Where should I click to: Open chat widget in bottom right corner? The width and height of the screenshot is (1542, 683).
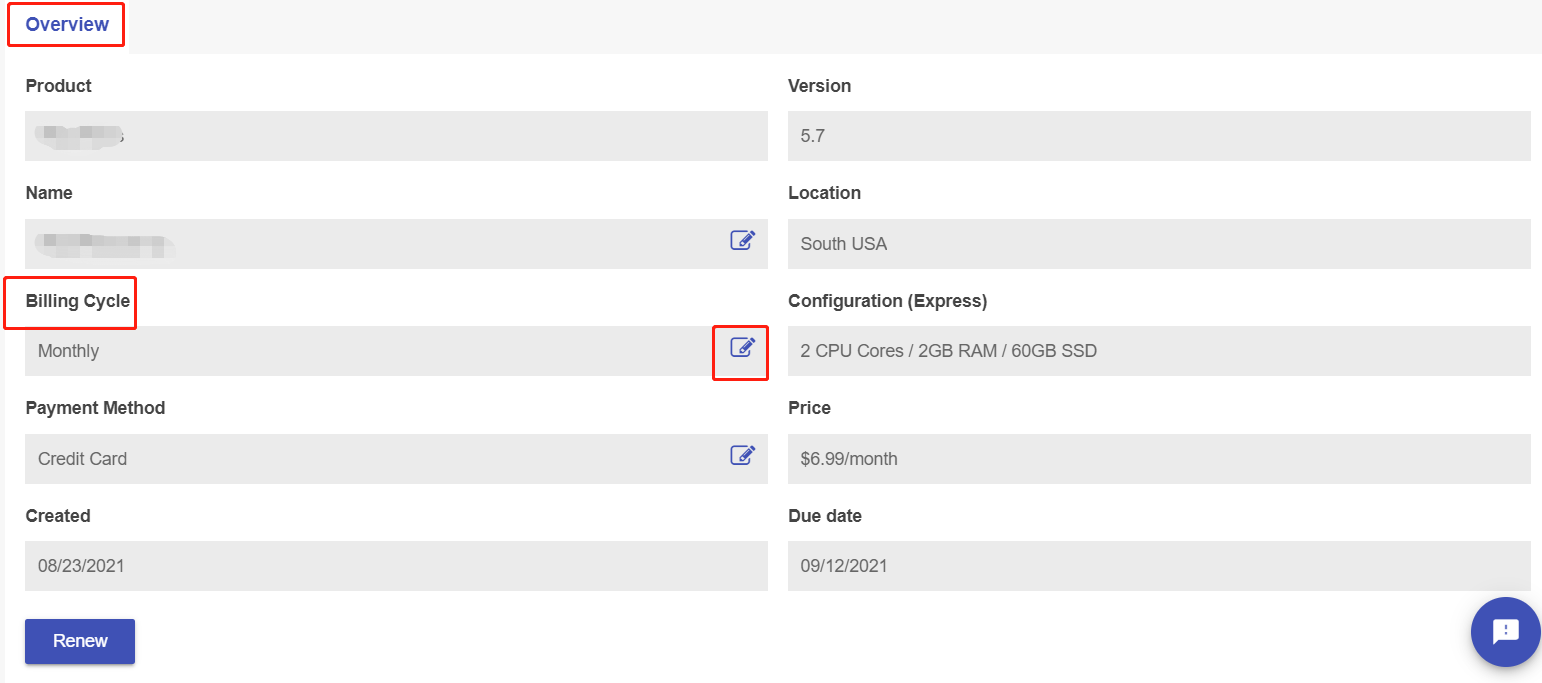coord(1505,632)
